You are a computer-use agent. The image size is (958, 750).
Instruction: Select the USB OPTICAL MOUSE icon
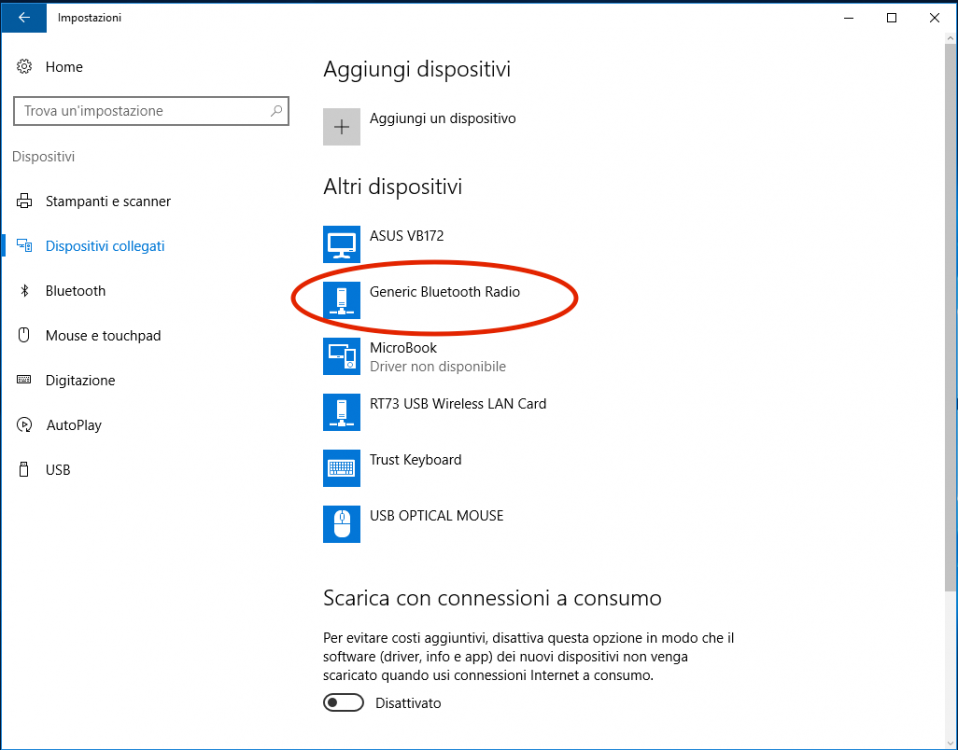pos(342,524)
